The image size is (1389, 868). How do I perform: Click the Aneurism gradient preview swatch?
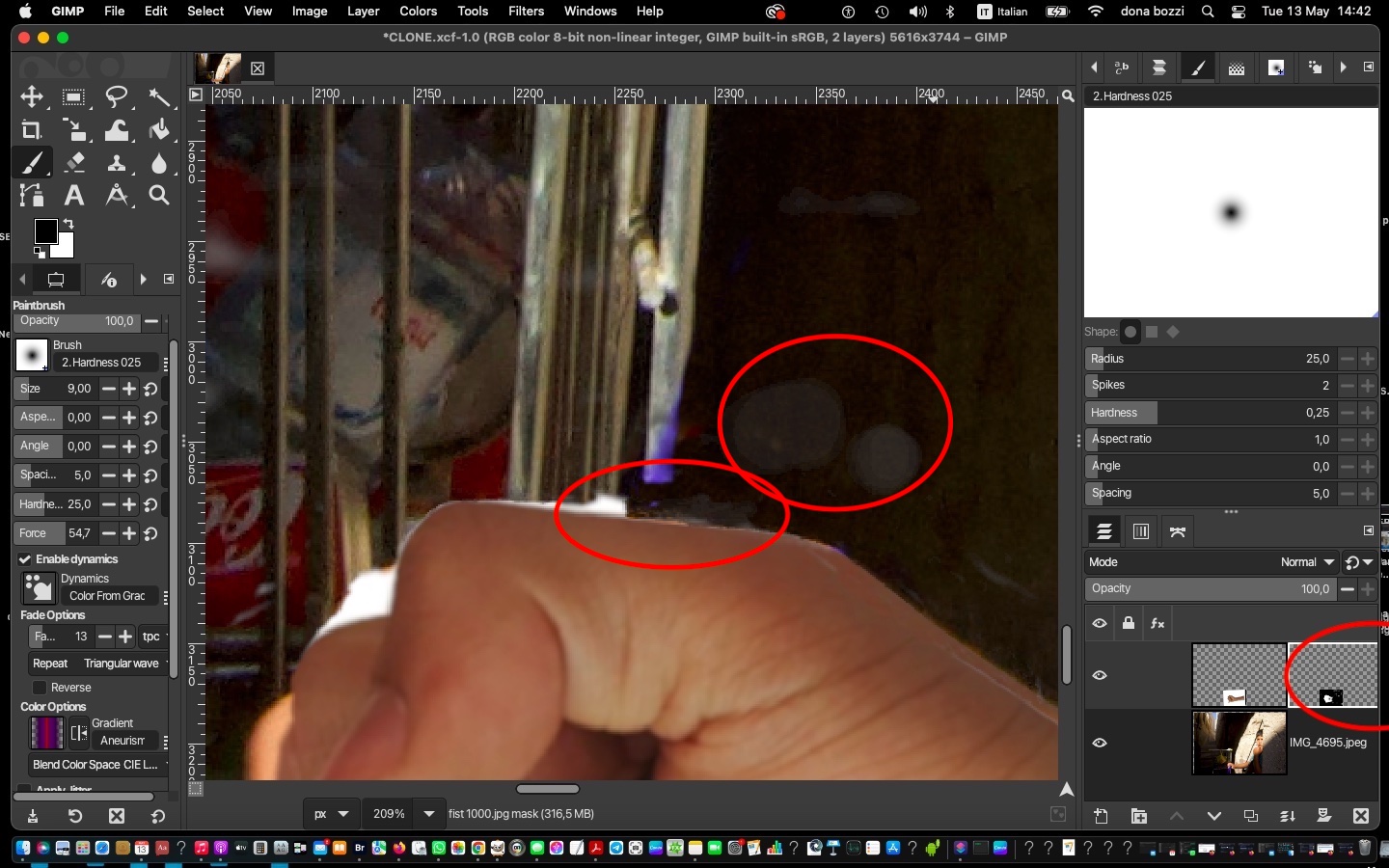46,733
